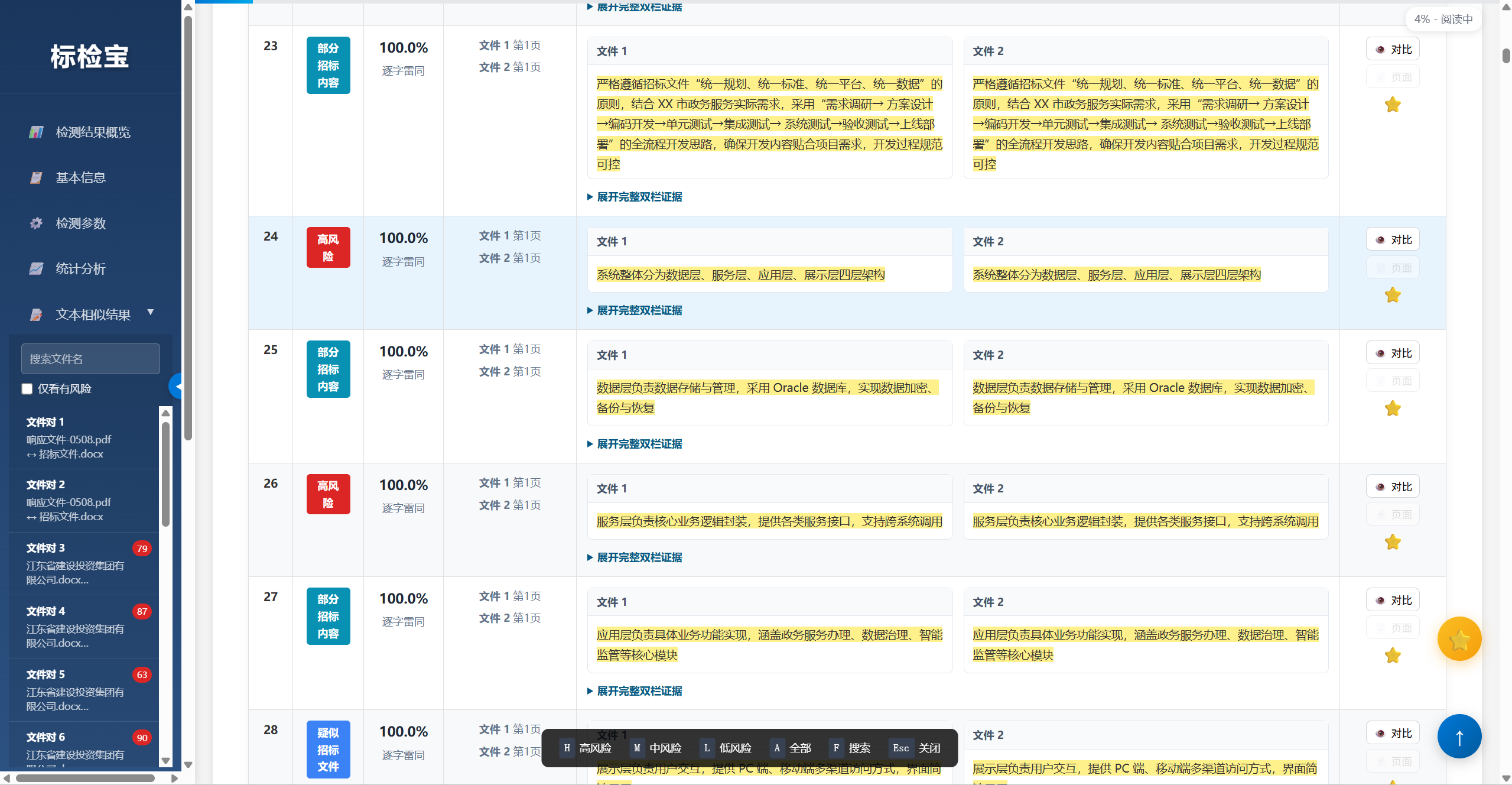Open 统计分析 in sidebar
This screenshot has height=785, width=1512.
pos(80,268)
